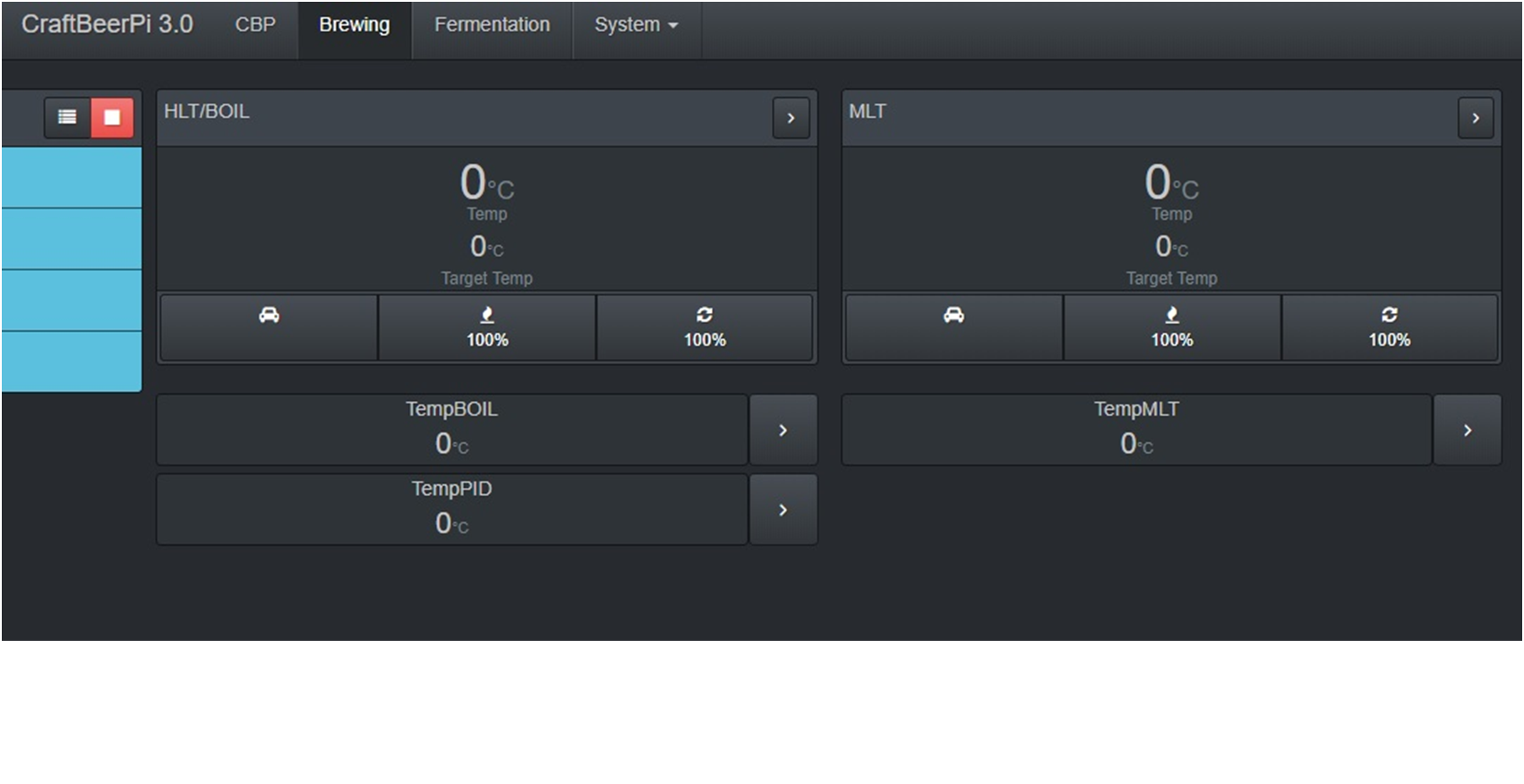Select the first blue brew step
The height and width of the screenshot is (784, 1524).
[x=72, y=177]
